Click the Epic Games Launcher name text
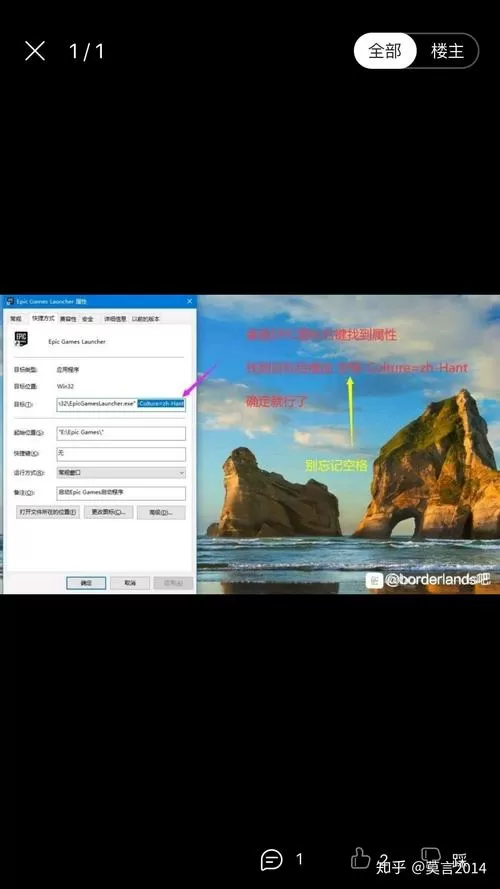This screenshot has height=889, width=500. 77,342
